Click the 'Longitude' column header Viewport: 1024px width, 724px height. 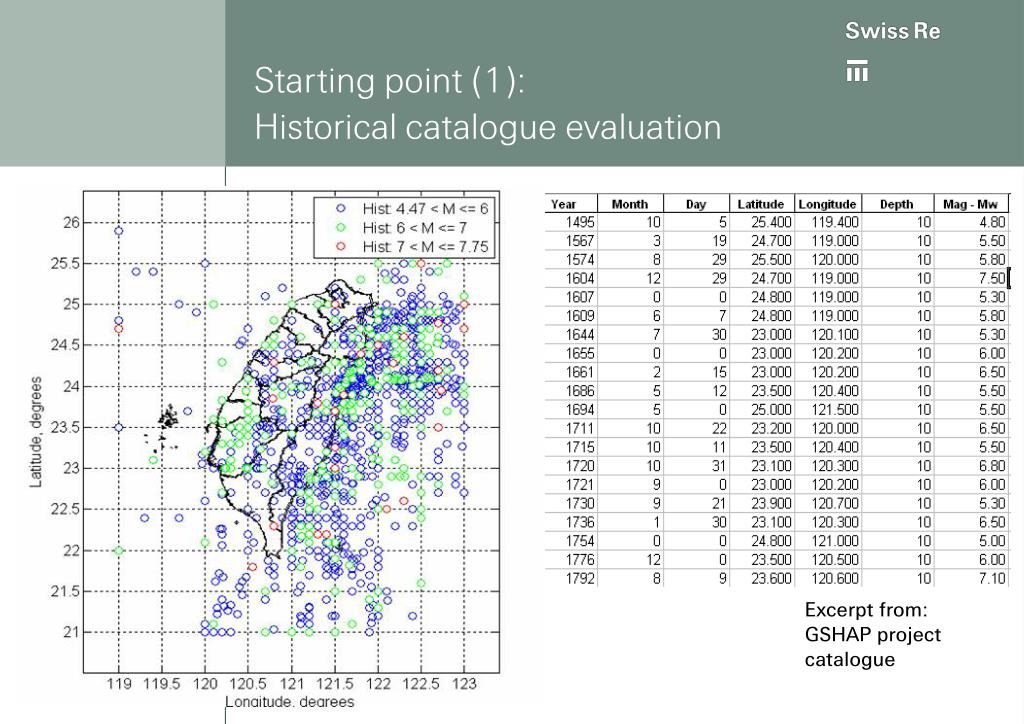pyautogui.click(x=827, y=204)
